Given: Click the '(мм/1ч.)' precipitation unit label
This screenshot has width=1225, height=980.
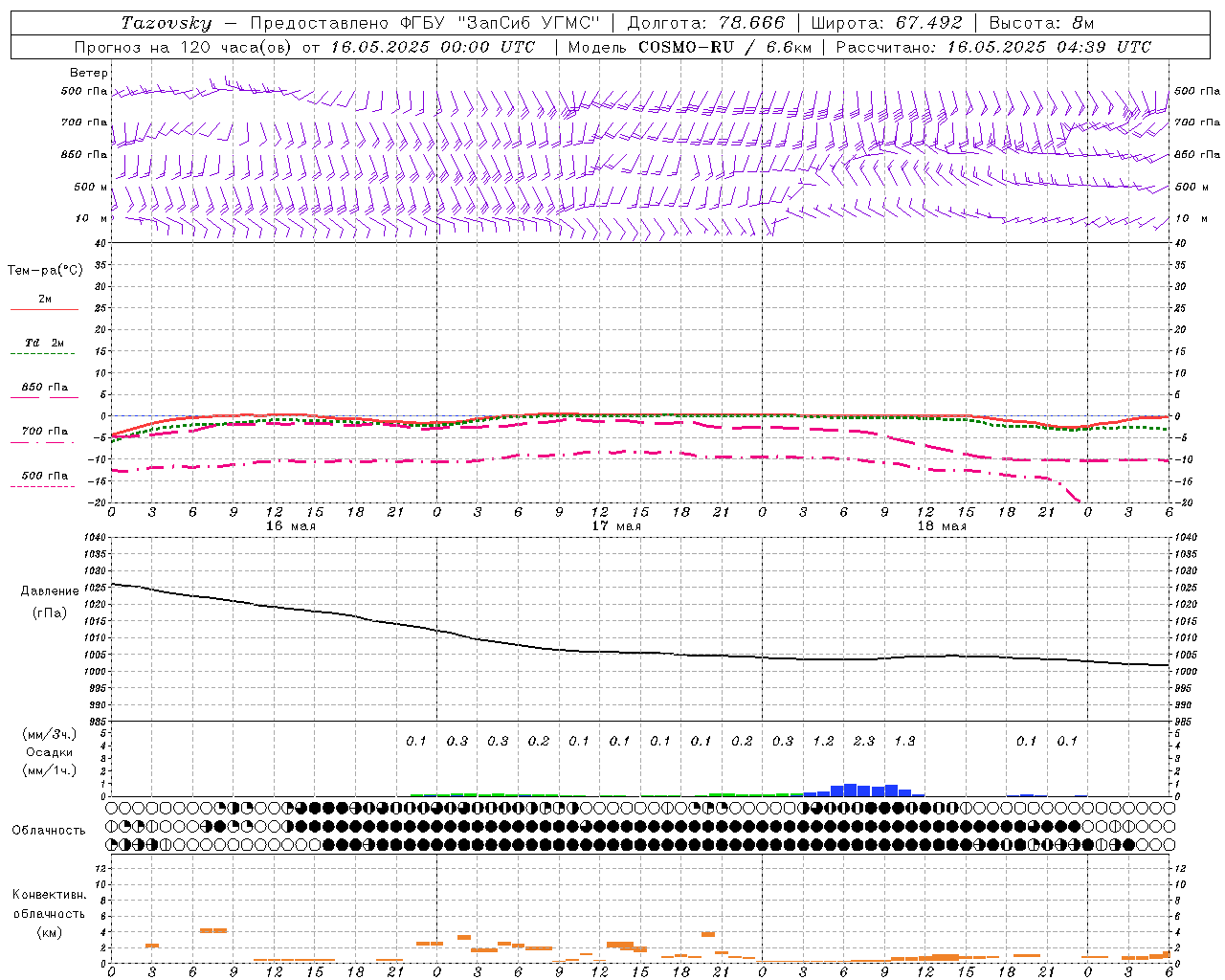Looking at the screenshot, I should pos(50,770).
